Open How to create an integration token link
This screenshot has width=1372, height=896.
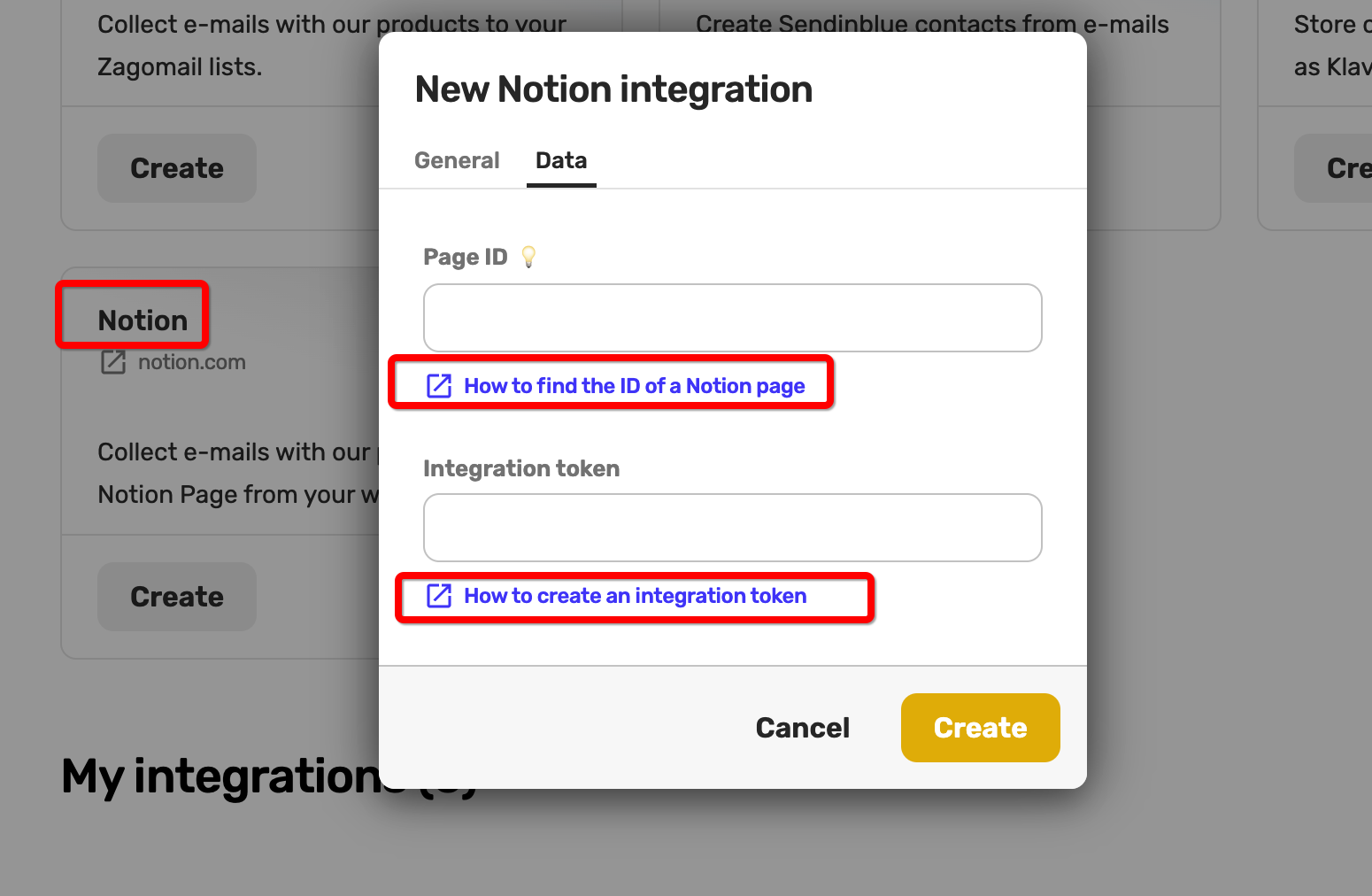click(636, 596)
